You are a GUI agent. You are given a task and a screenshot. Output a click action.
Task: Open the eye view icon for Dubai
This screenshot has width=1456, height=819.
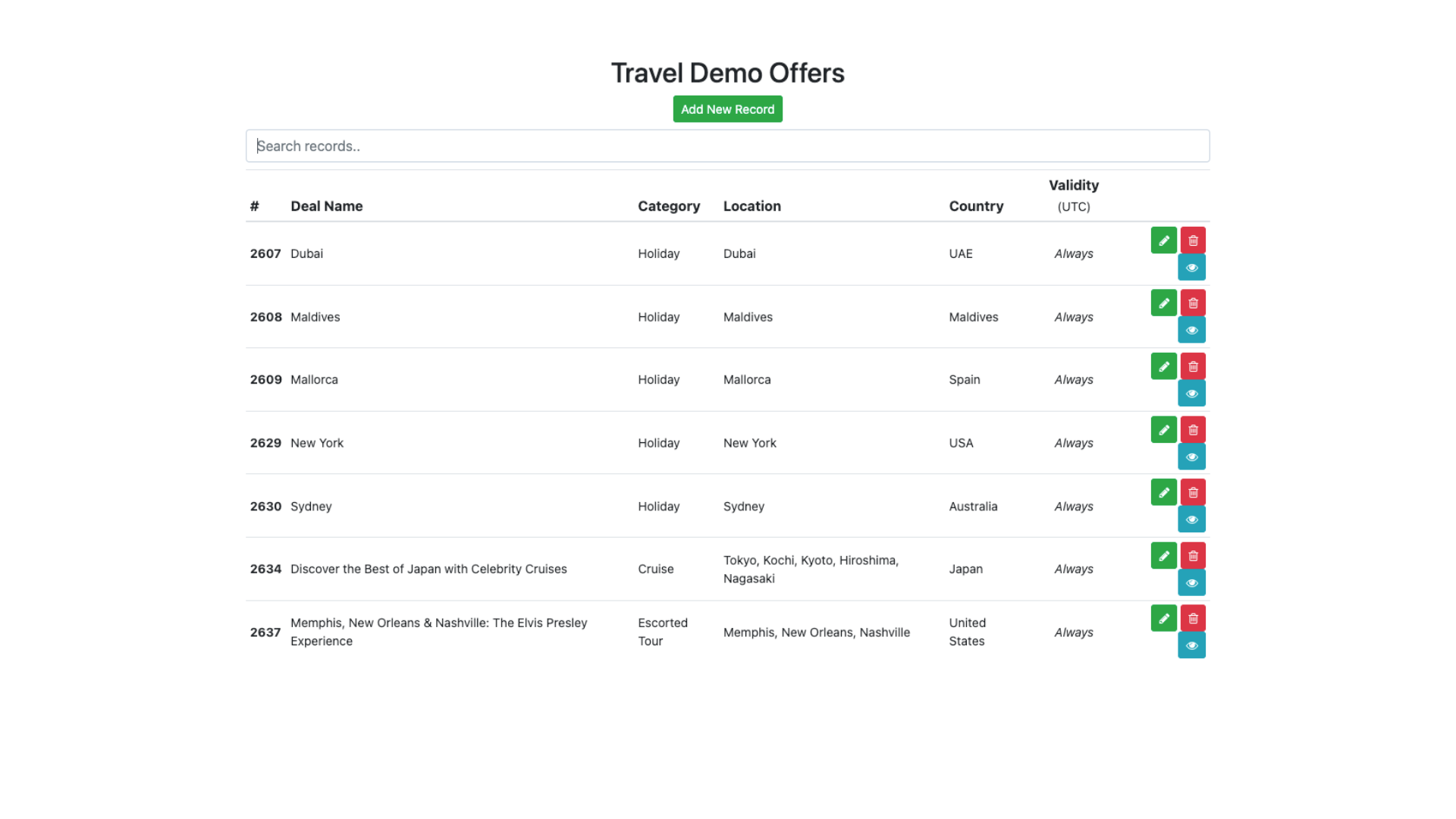(1191, 267)
